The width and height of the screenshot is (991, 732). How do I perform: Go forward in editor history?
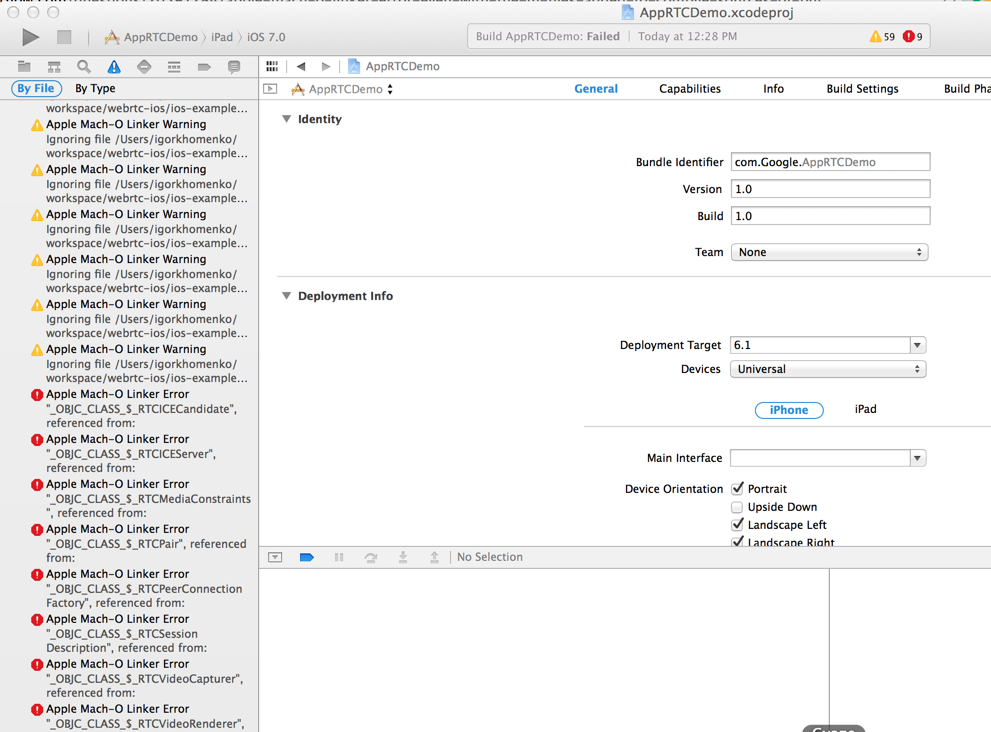tap(325, 66)
